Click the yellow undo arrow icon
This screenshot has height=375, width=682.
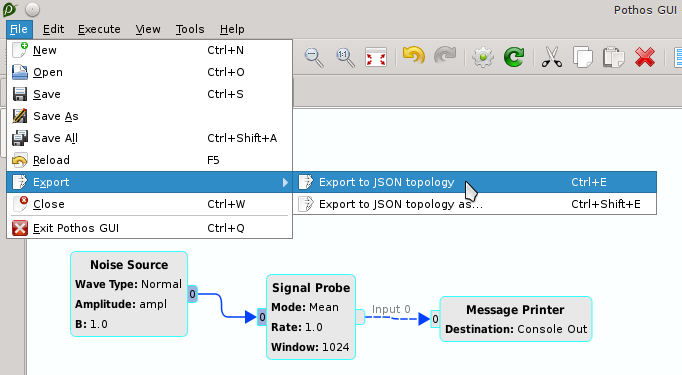414,56
